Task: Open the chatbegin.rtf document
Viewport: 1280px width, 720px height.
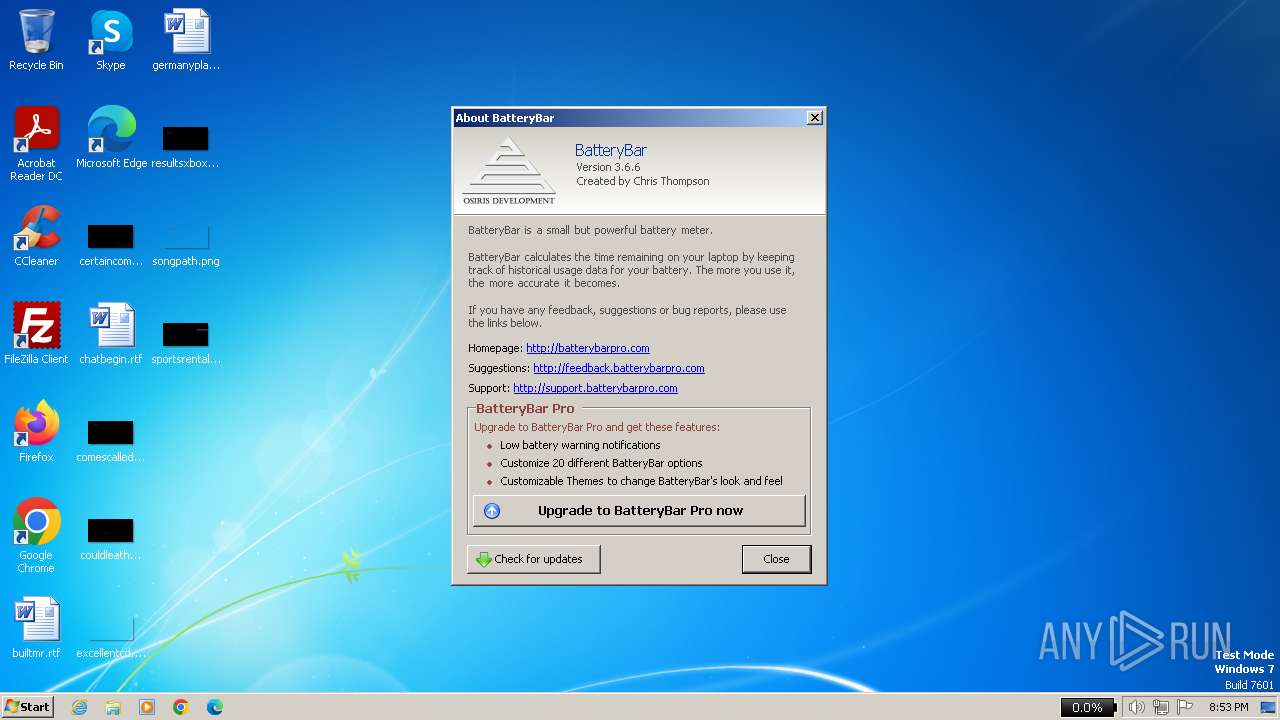Action: tap(111, 334)
